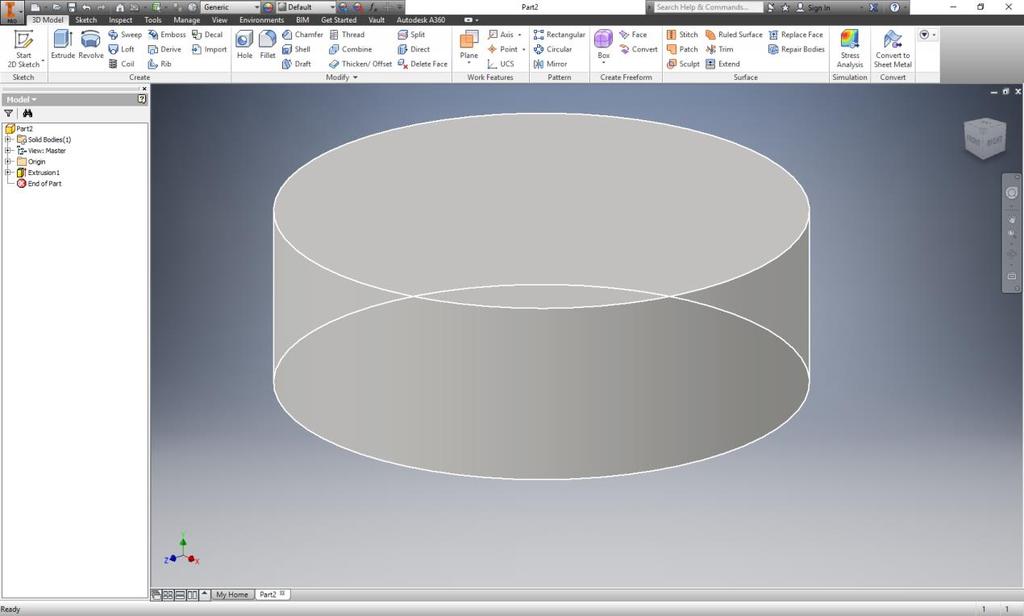Switch to the My Home document tab
The width and height of the screenshot is (1024, 616).
232,594
